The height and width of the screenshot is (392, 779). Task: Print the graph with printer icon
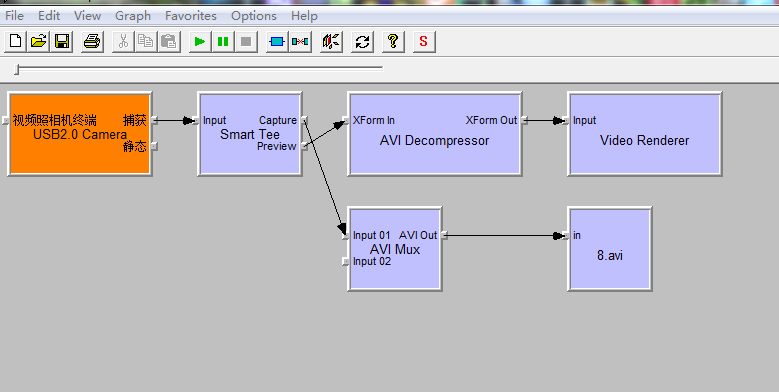coord(92,41)
